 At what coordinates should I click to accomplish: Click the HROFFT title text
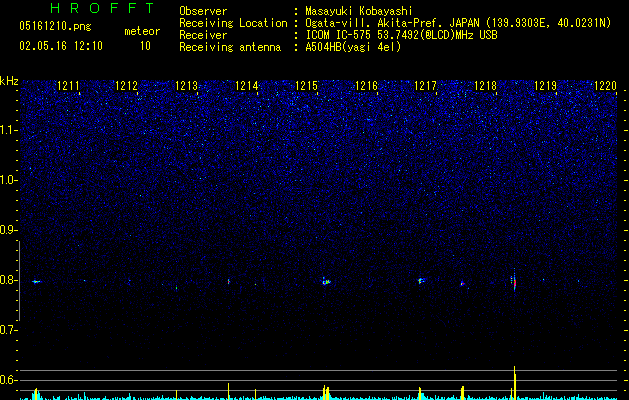102,8
